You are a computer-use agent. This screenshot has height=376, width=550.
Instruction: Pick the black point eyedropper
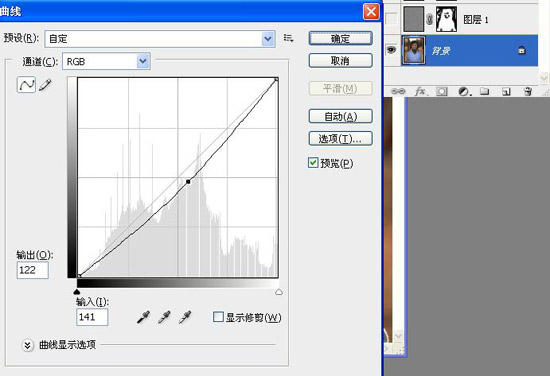point(143,317)
